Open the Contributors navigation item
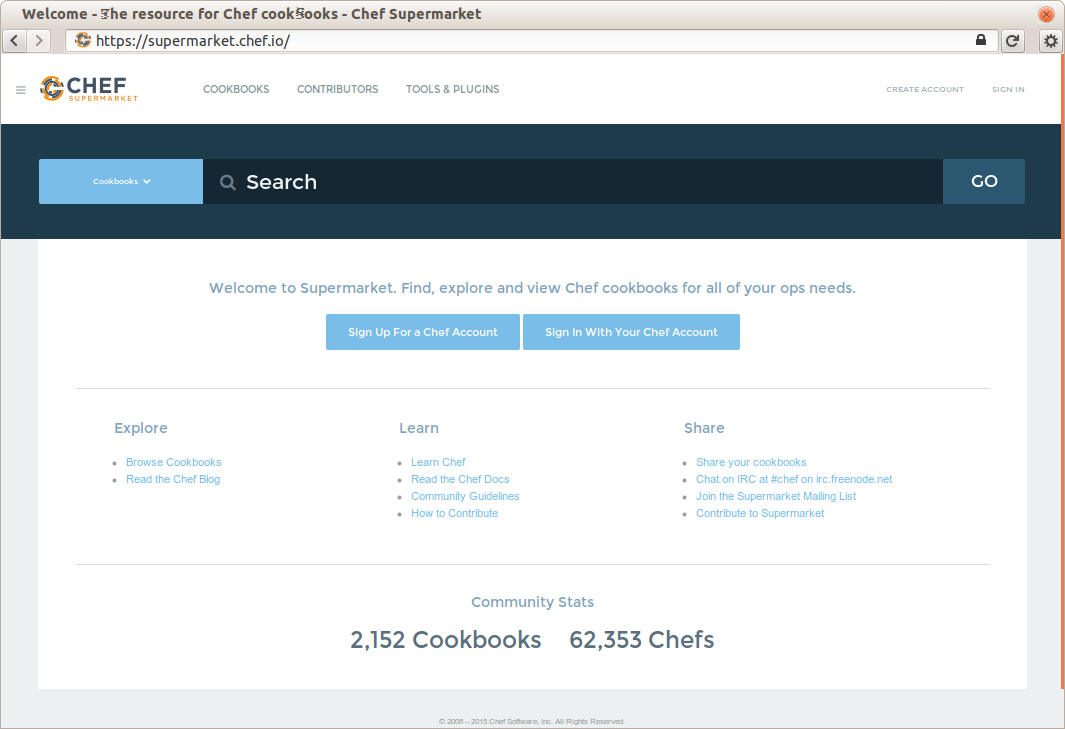This screenshot has width=1065, height=729. click(x=338, y=89)
